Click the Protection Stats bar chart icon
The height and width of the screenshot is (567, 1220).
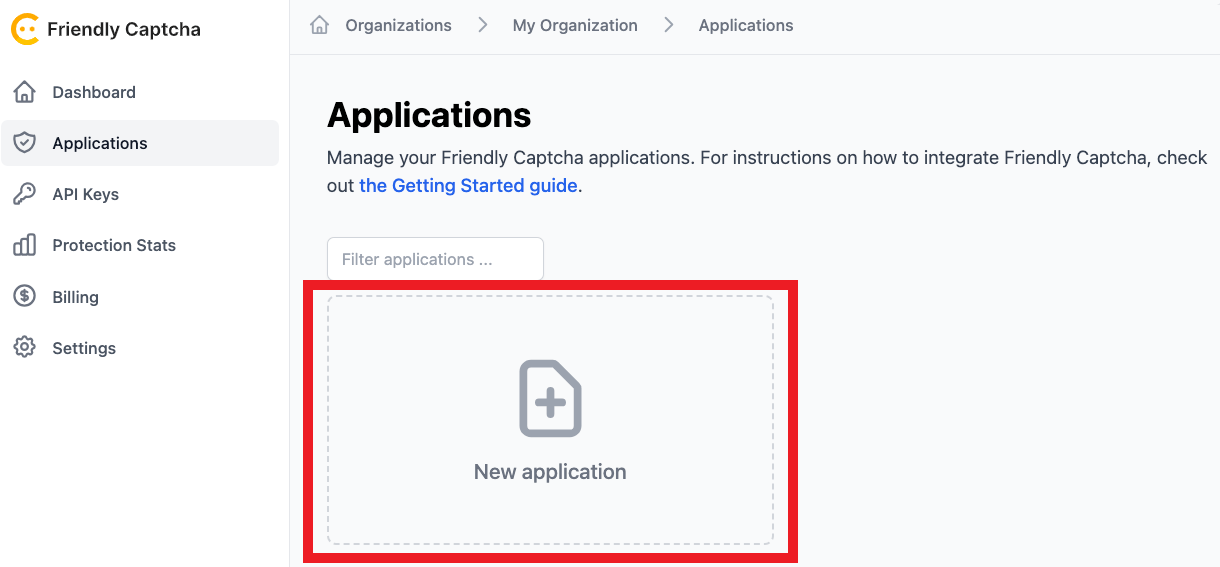(x=24, y=245)
